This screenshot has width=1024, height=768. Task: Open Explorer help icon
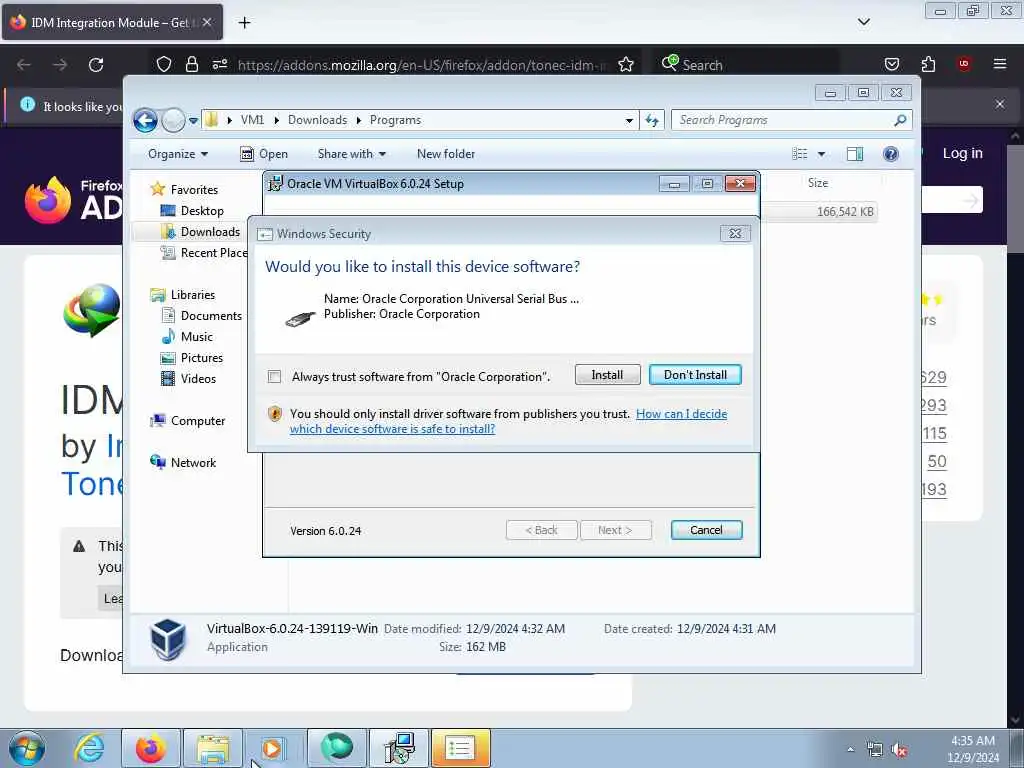891,154
